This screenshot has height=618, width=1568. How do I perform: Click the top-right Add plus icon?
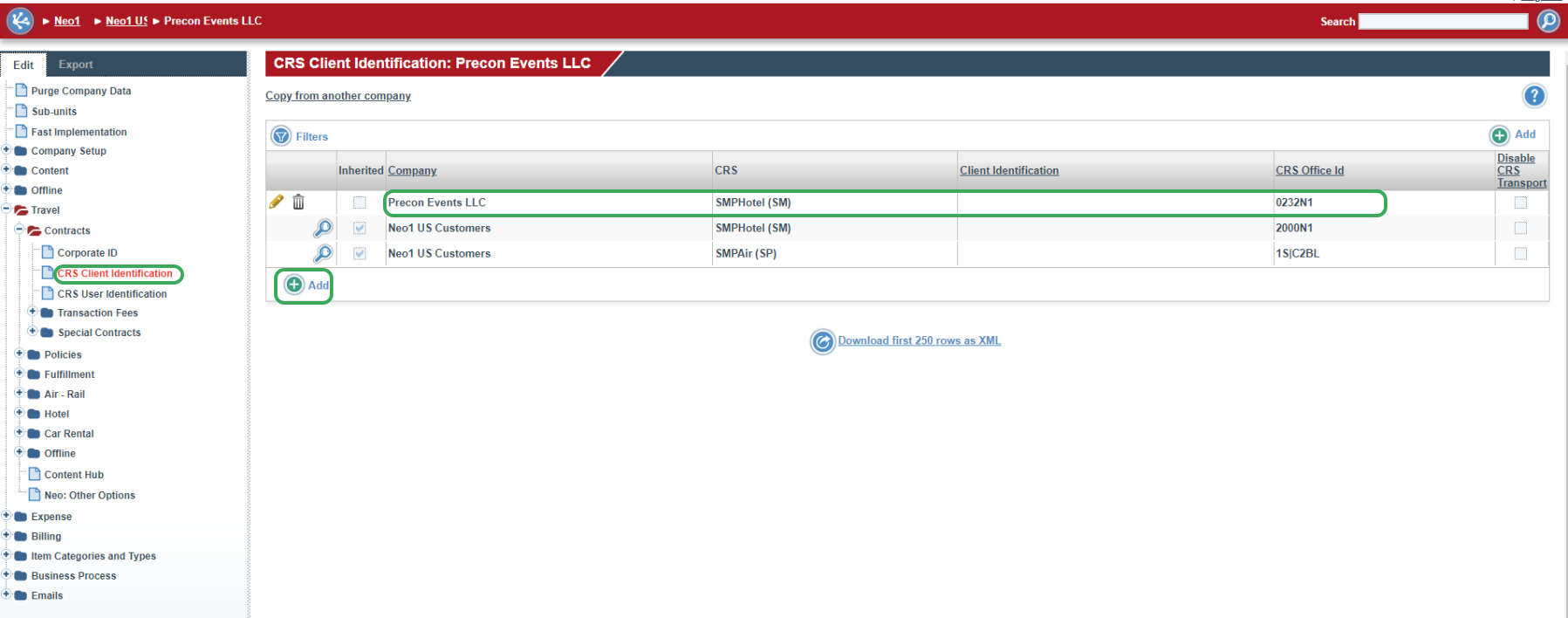tap(1499, 135)
